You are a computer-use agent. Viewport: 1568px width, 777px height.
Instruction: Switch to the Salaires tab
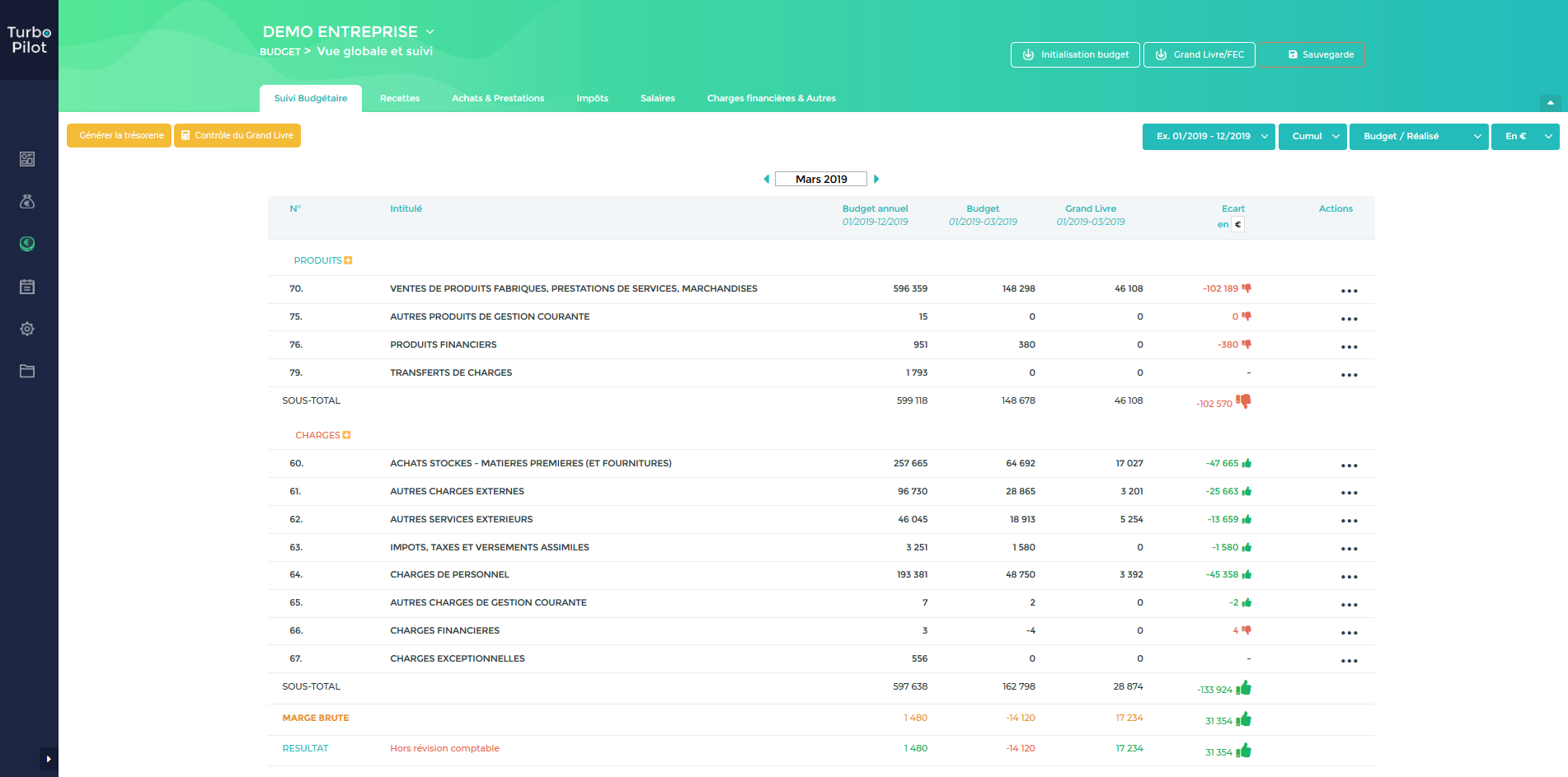[x=658, y=98]
